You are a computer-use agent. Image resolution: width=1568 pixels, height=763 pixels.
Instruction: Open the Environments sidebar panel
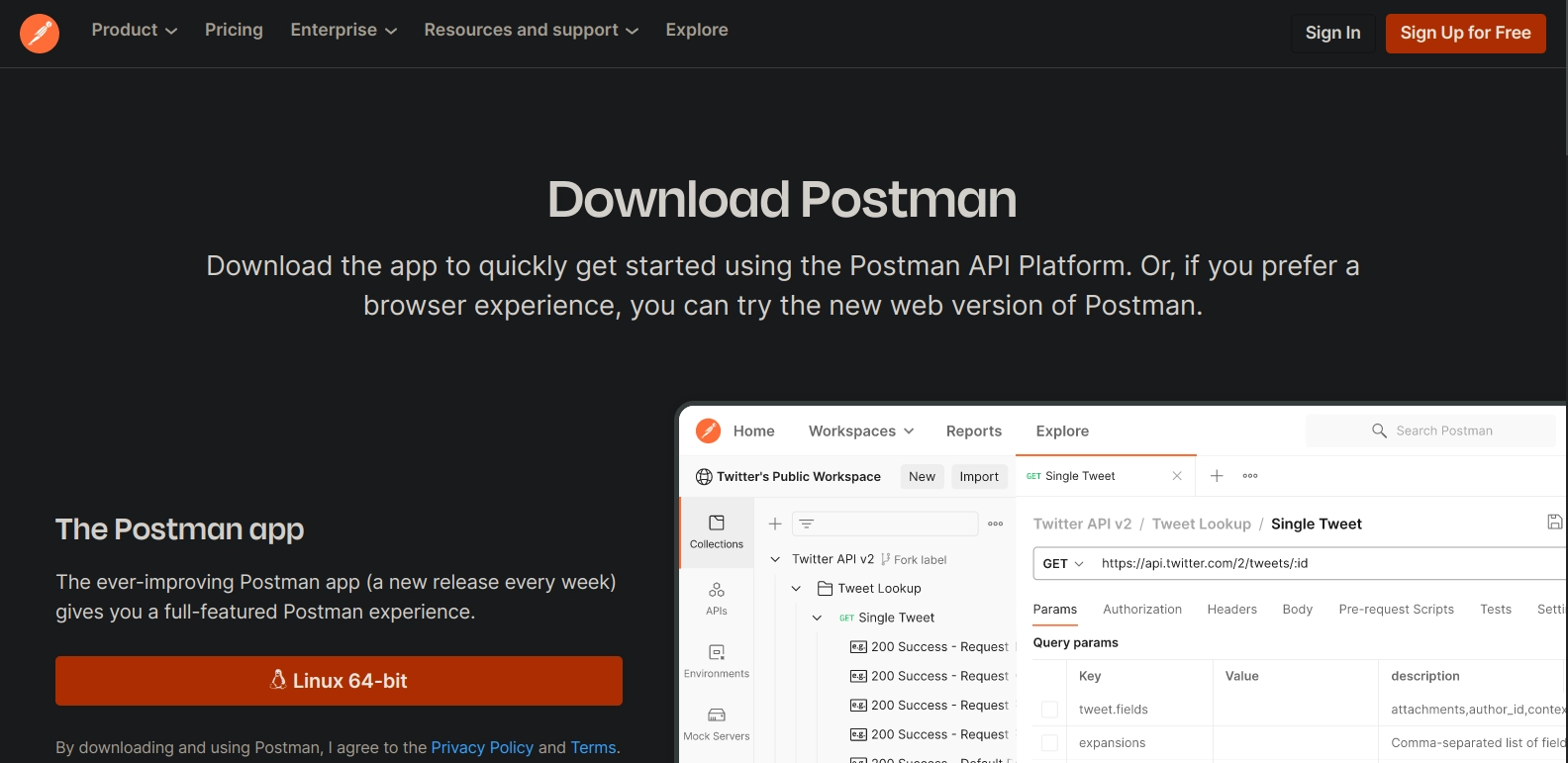[x=717, y=661]
